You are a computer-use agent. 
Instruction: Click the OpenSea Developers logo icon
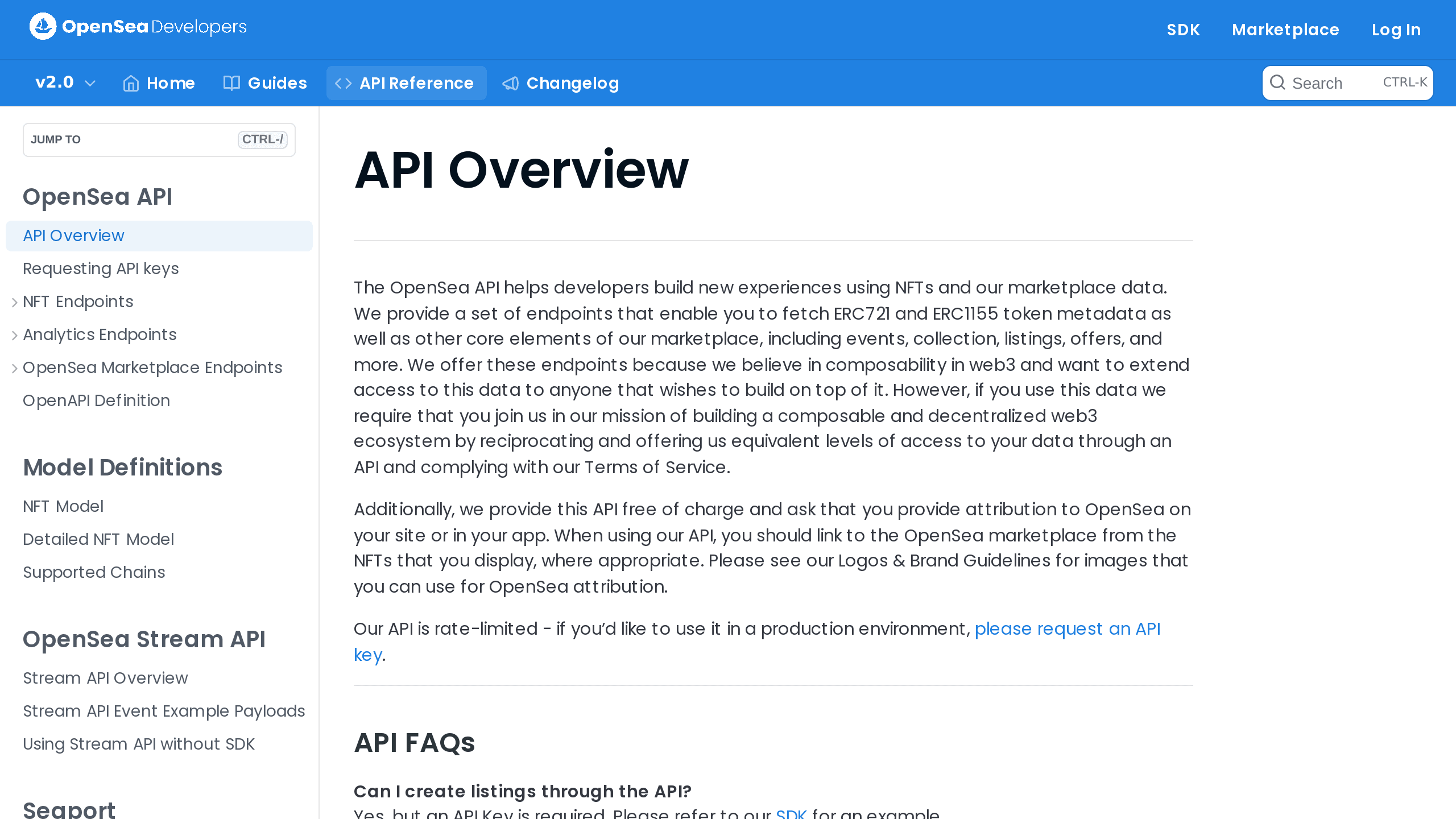[43, 26]
